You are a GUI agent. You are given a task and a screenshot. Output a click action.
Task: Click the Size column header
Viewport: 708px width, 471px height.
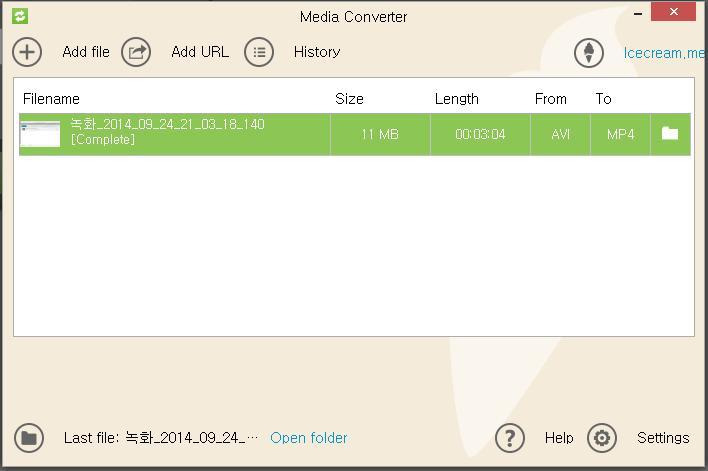click(349, 98)
